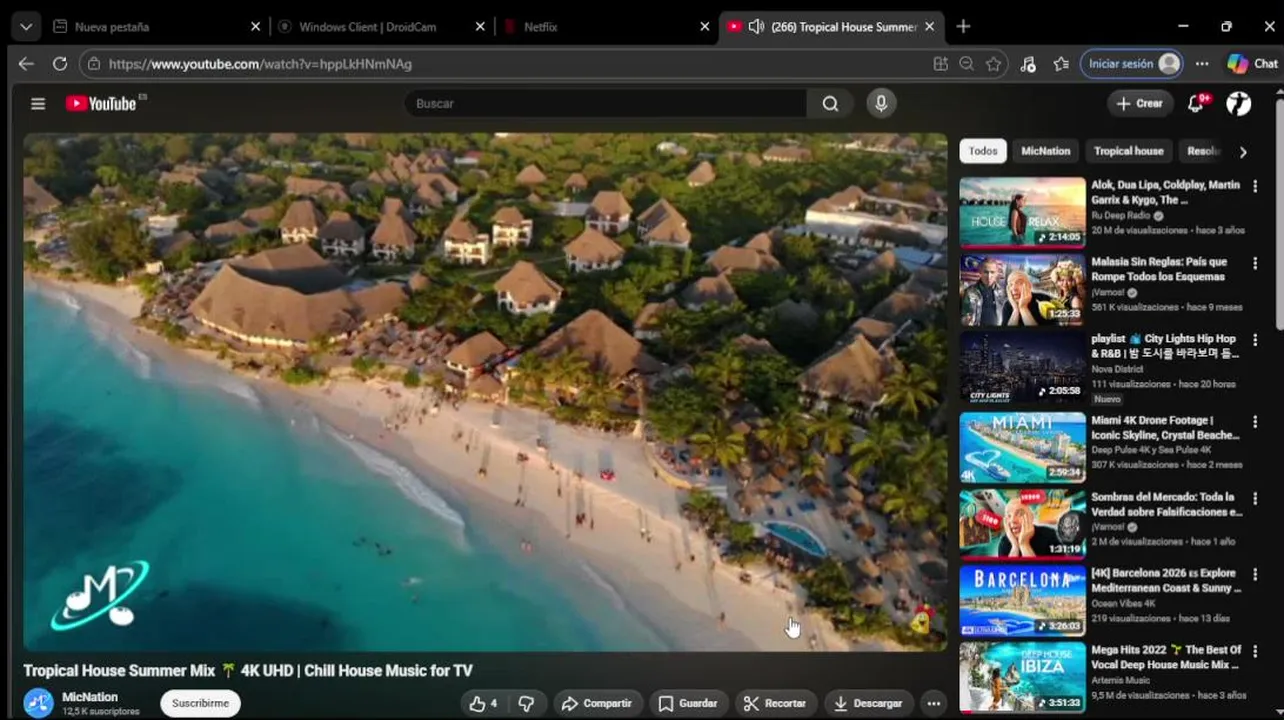This screenshot has width=1284, height=720.
Task: Open the favorites list icon
Action: tap(1061, 64)
